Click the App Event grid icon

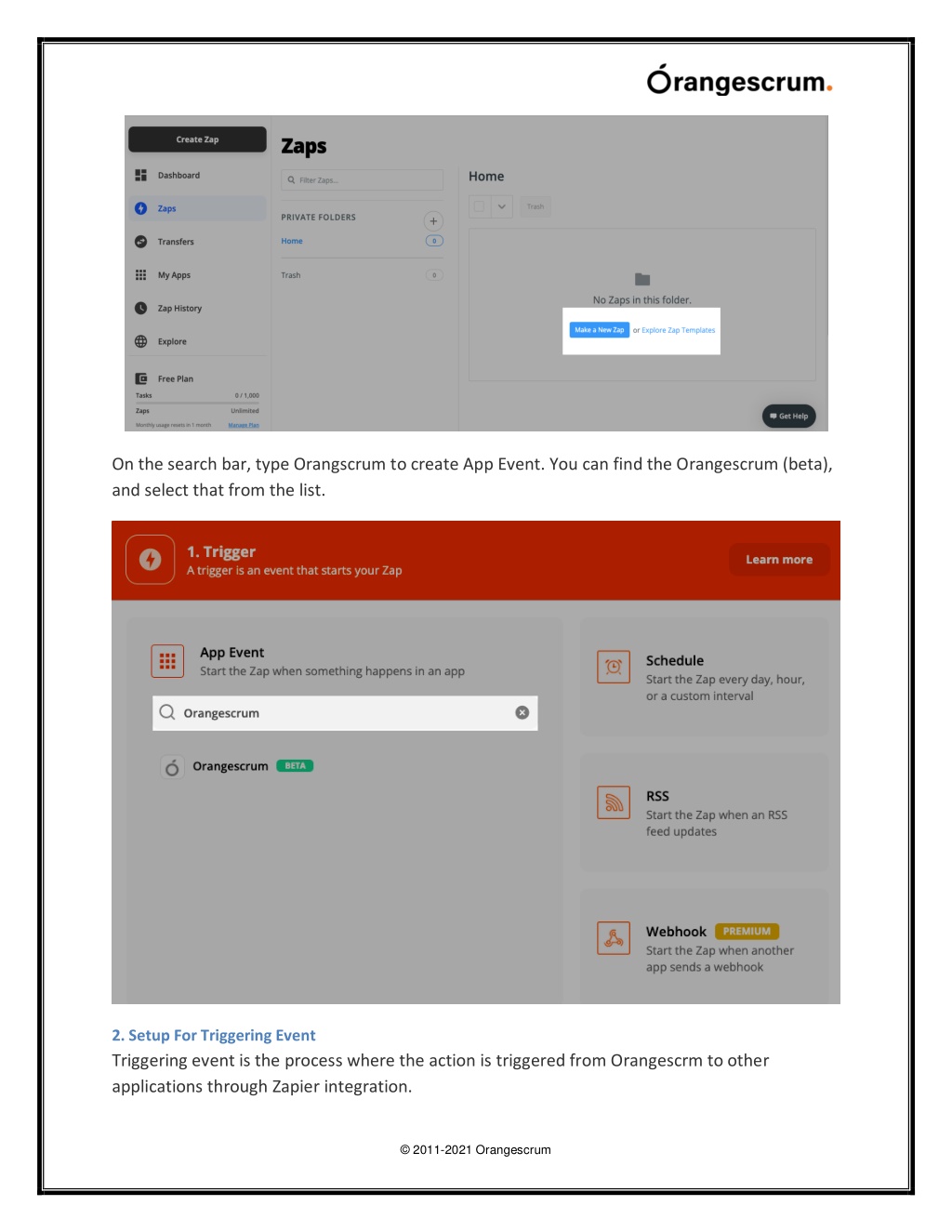click(167, 661)
